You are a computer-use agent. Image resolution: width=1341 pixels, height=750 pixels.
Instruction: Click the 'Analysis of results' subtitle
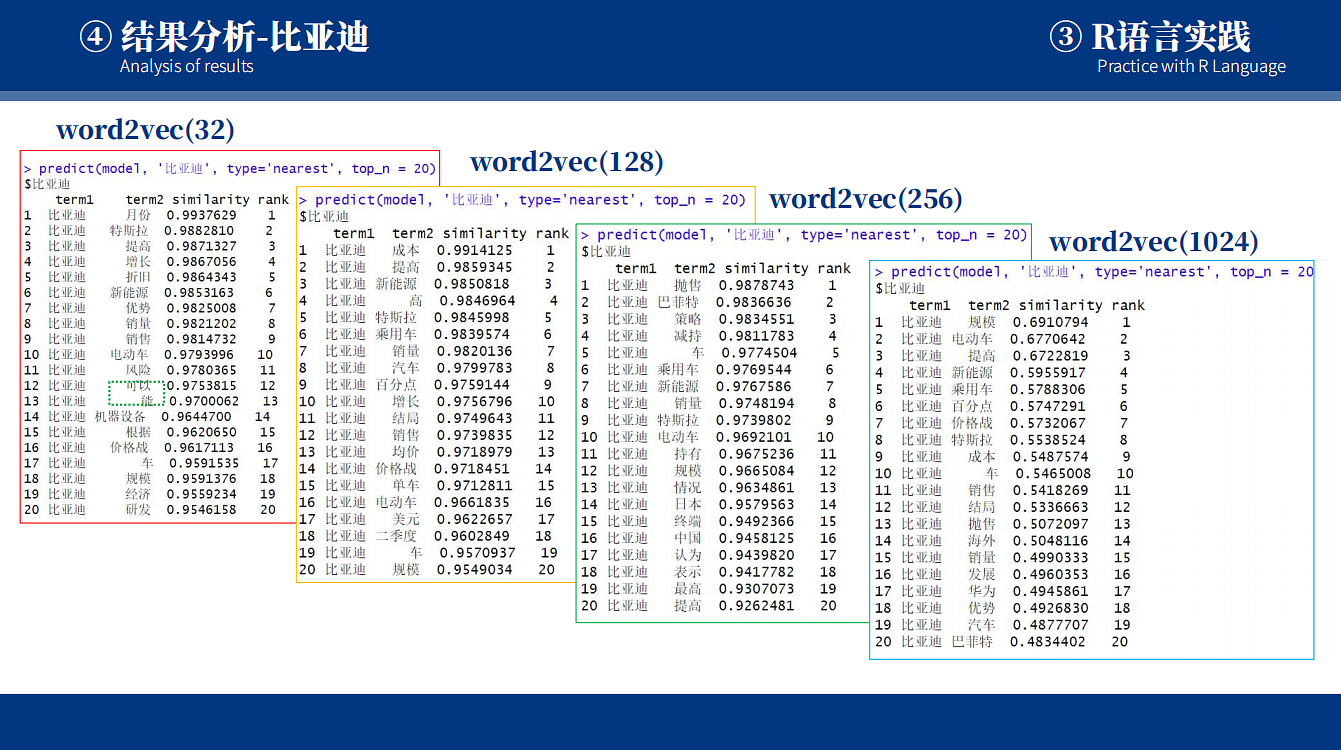[187, 67]
